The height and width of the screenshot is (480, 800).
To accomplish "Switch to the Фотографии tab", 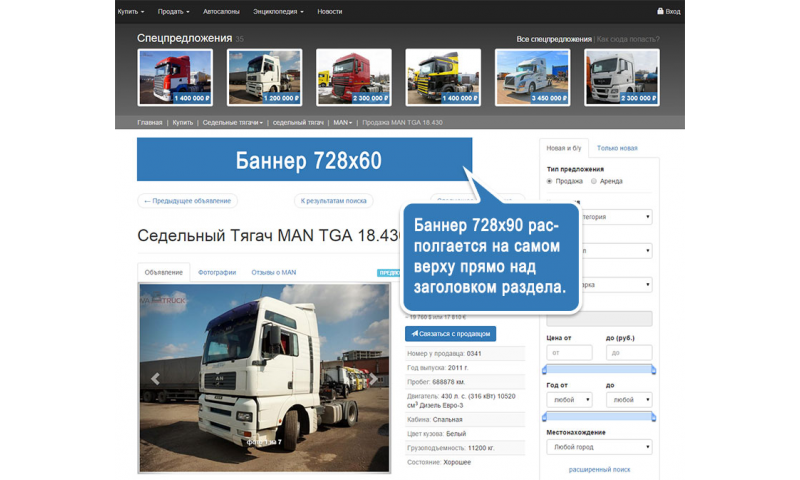I will coord(217,272).
